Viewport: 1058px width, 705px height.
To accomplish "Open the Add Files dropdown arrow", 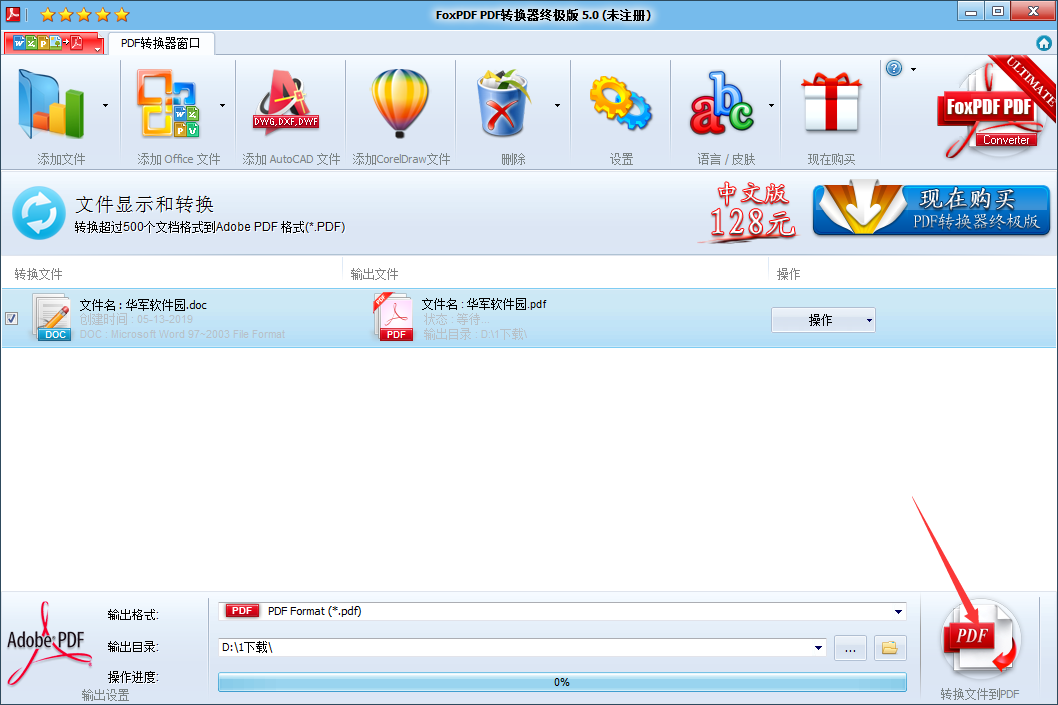I will [x=105, y=105].
